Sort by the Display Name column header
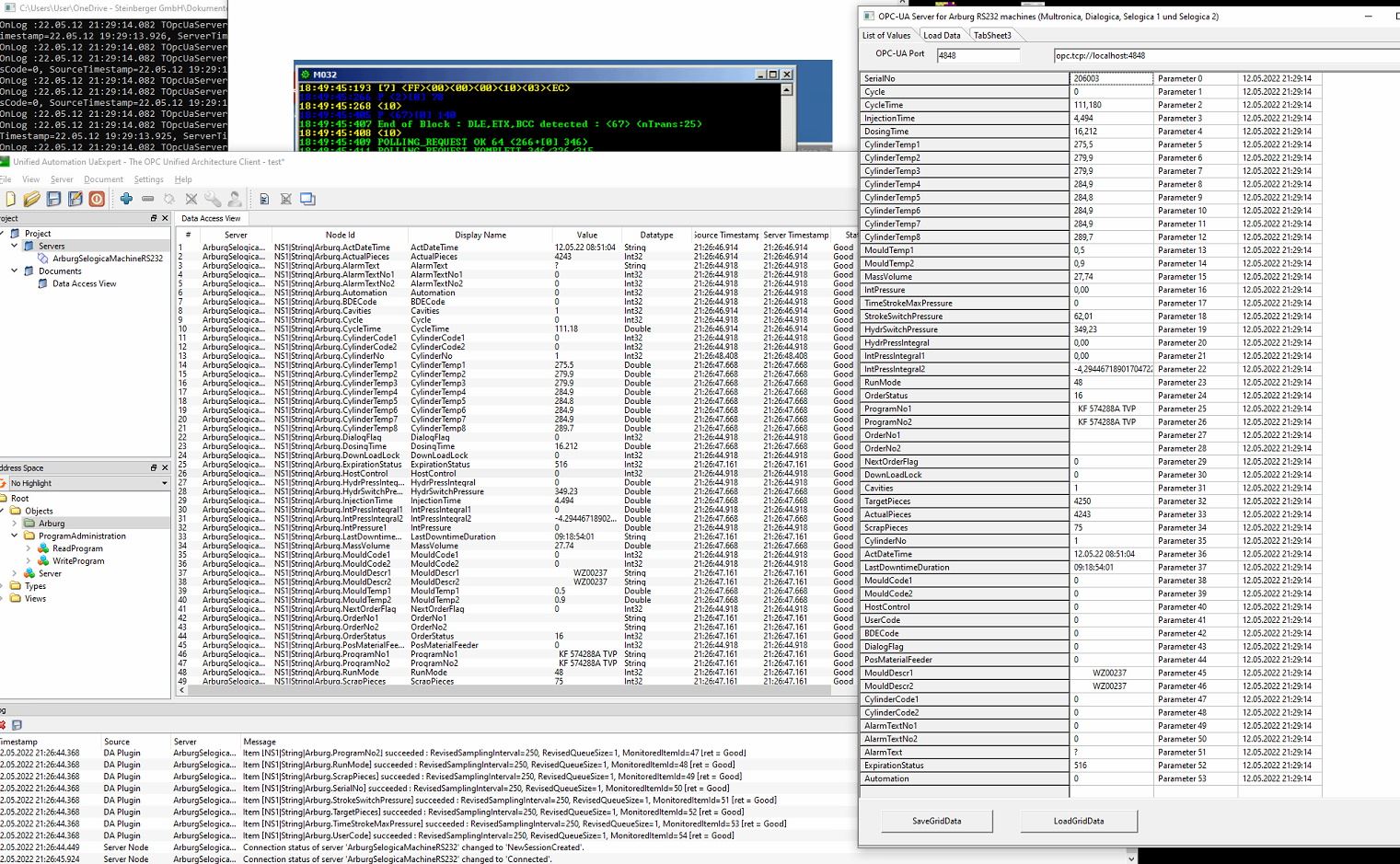This screenshot has width=1400, height=864. click(480, 235)
